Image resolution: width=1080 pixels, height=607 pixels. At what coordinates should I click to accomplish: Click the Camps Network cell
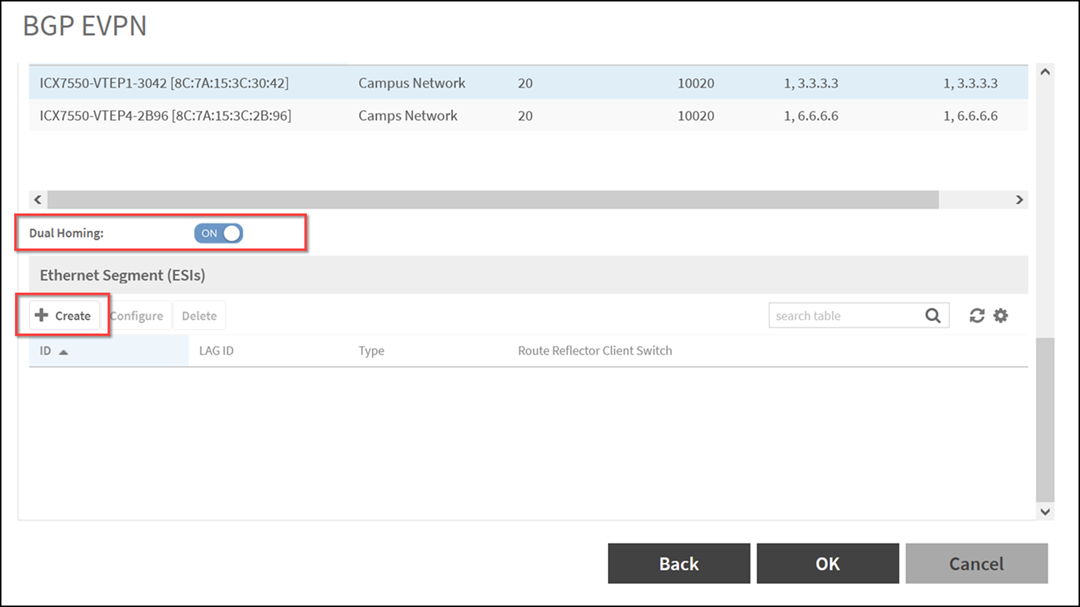tap(408, 115)
